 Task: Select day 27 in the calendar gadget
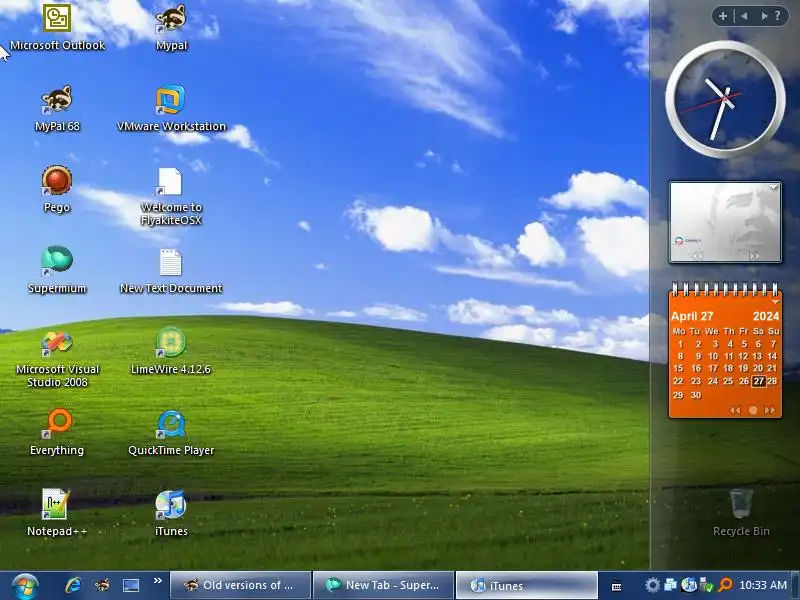tap(759, 381)
